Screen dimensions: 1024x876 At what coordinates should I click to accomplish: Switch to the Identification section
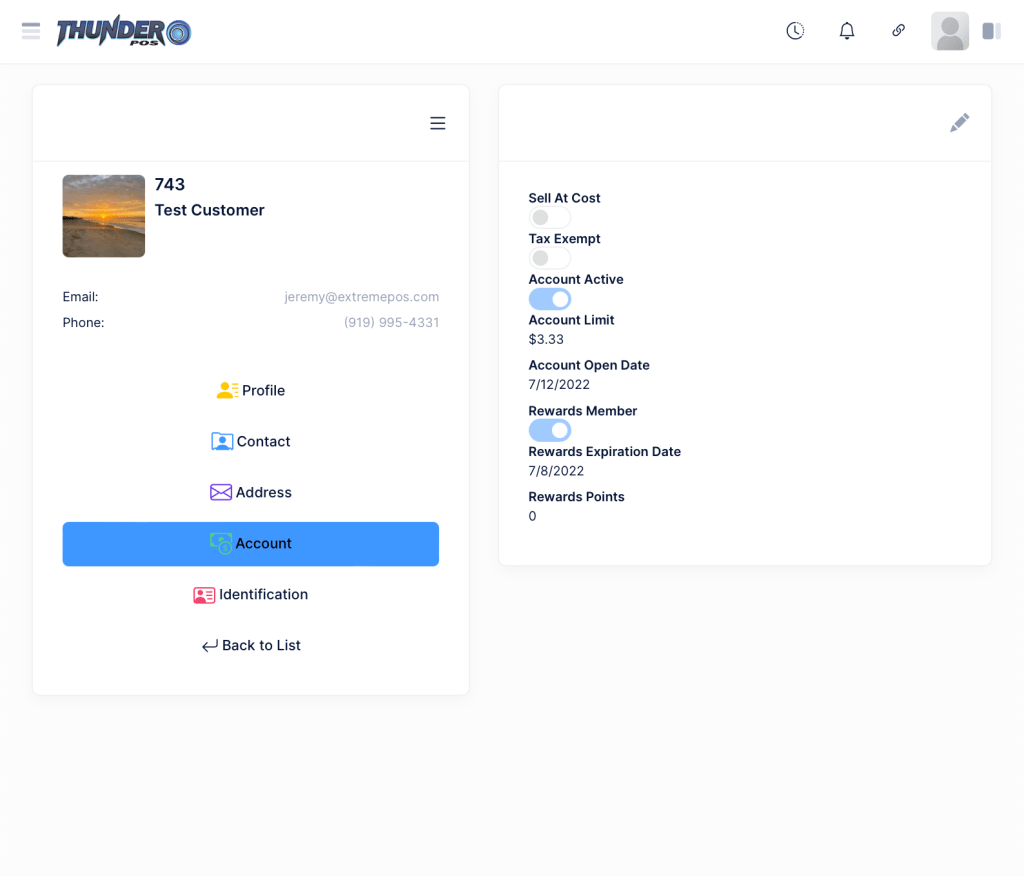[x=251, y=594]
